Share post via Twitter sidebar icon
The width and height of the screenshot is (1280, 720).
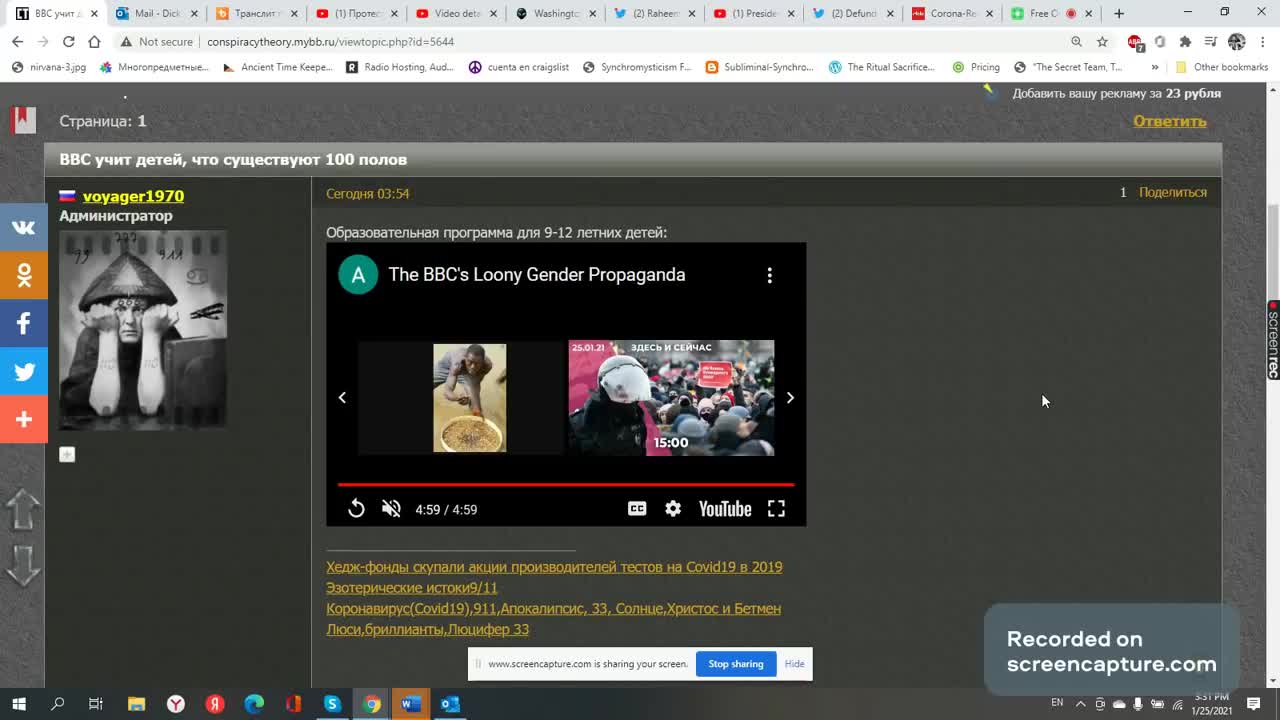click(24, 371)
